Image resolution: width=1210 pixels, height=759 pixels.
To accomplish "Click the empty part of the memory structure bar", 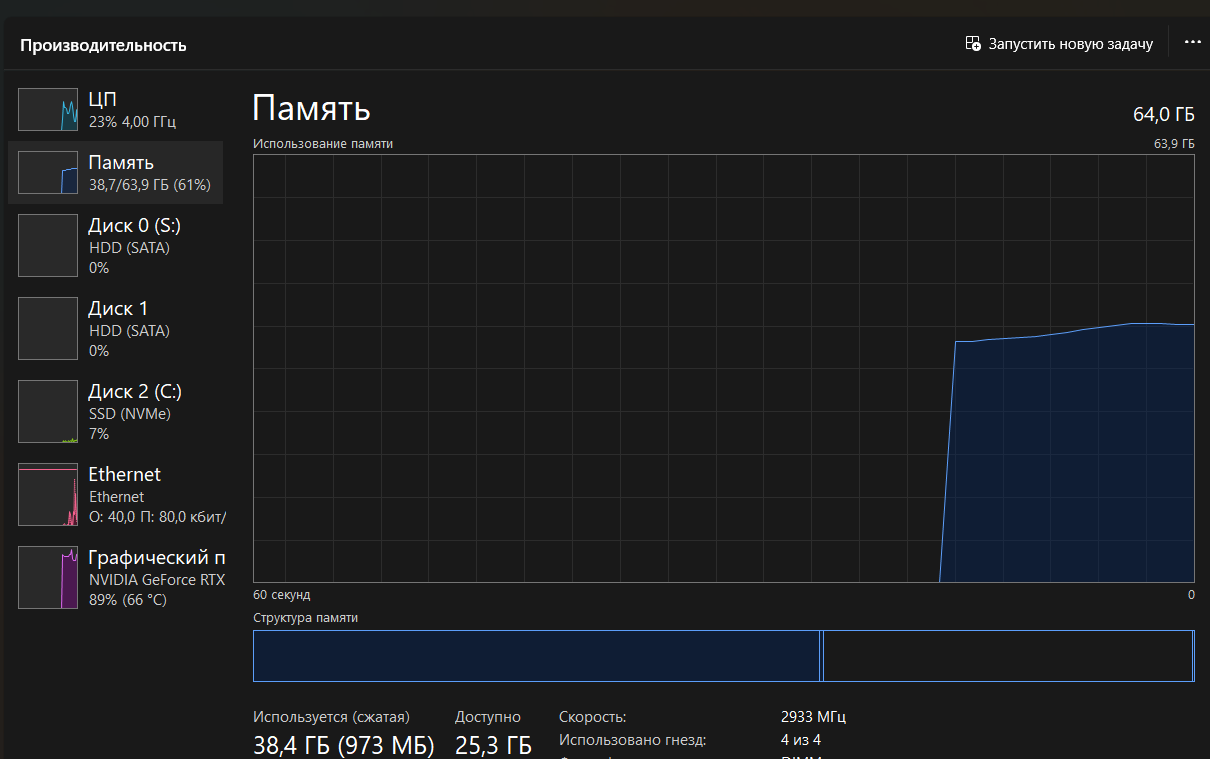I will 1006,656.
